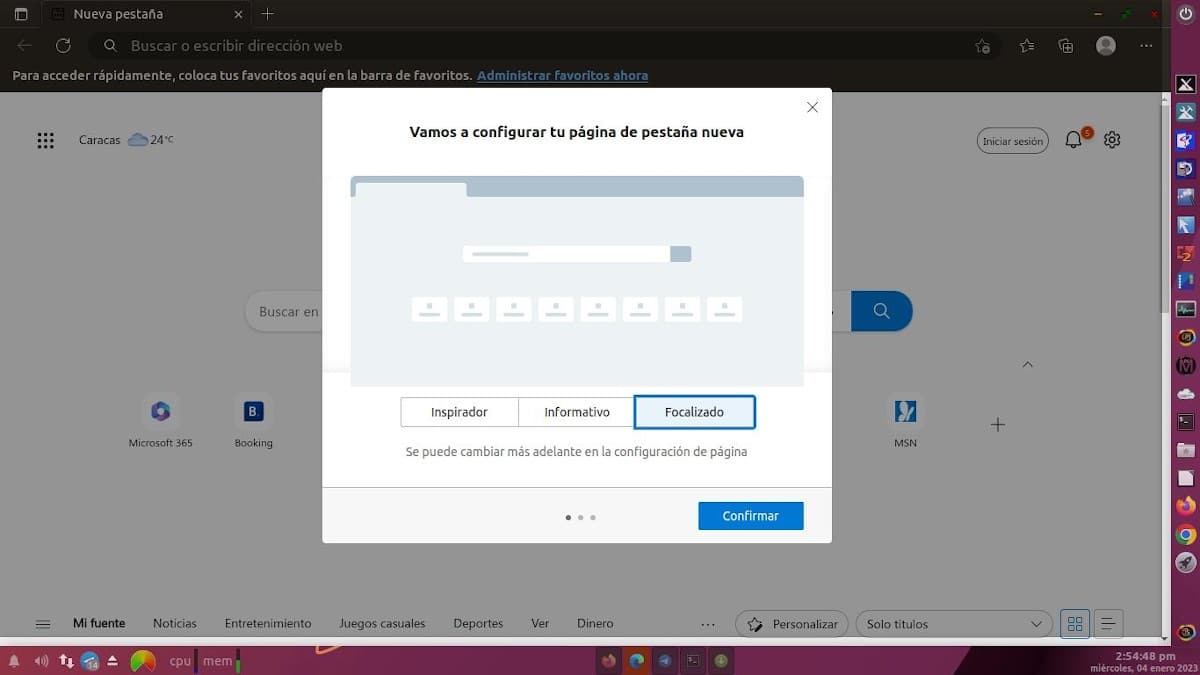Collapse the shortcuts section with the chevron
The width and height of the screenshot is (1200, 675).
1028,364
